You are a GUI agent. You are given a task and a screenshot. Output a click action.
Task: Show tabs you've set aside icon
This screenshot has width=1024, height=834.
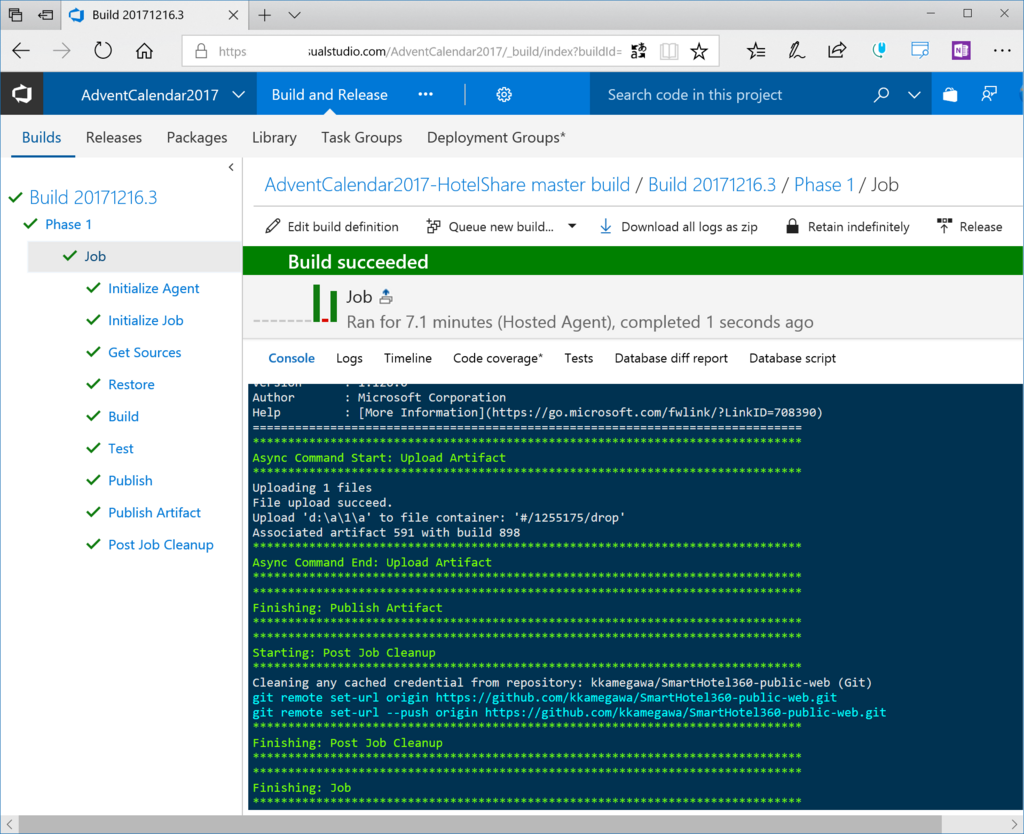click(15, 15)
